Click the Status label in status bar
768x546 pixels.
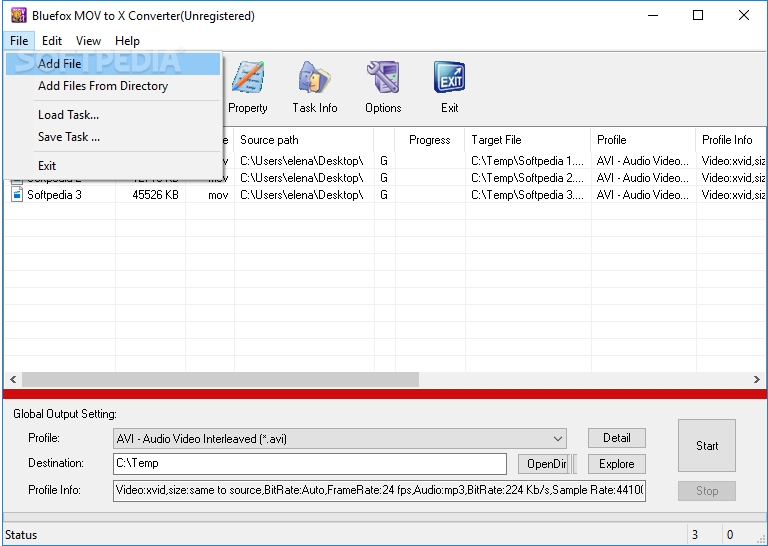click(x=21, y=535)
